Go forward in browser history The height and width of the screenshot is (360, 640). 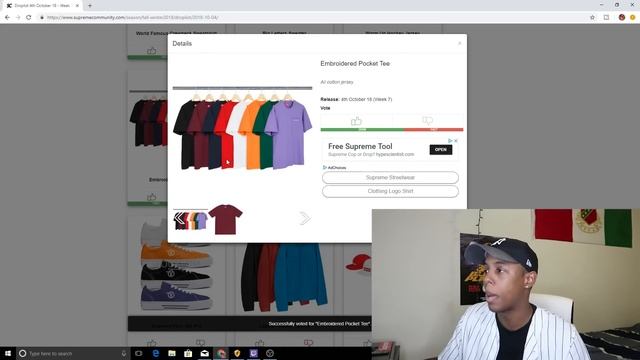[x=18, y=18]
